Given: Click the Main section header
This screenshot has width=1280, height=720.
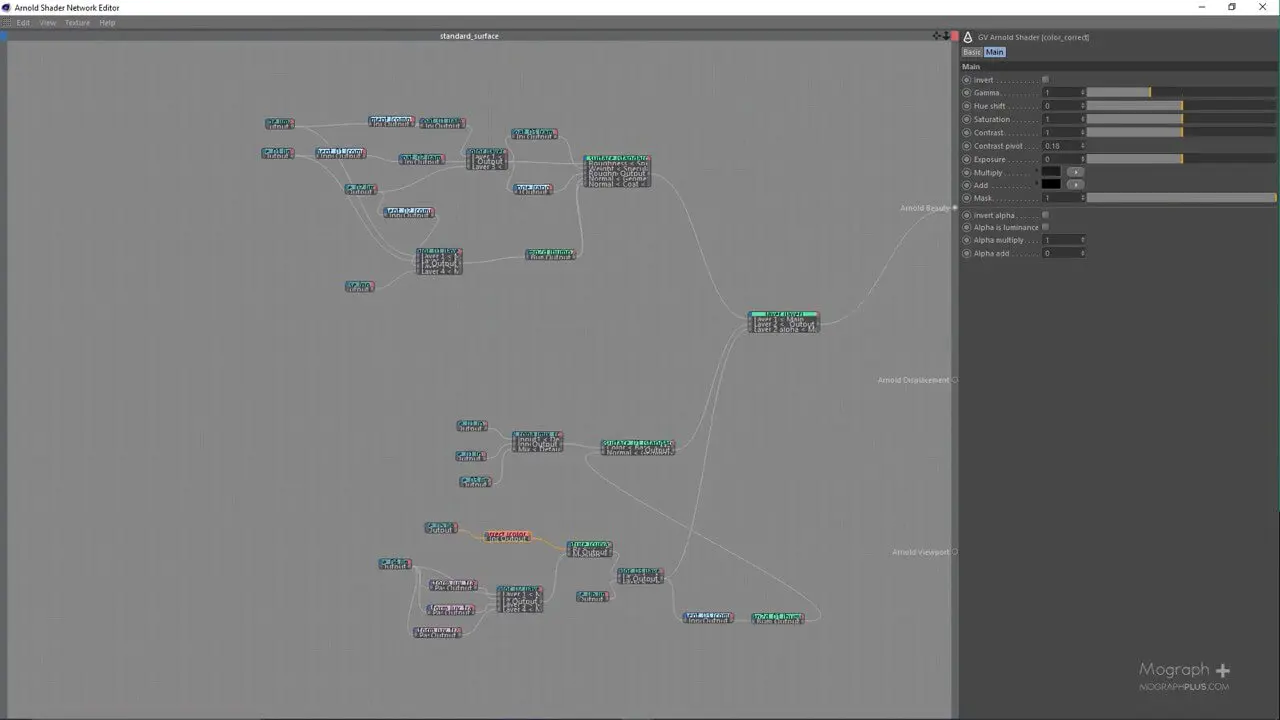Looking at the screenshot, I should tap(1119, 66).
